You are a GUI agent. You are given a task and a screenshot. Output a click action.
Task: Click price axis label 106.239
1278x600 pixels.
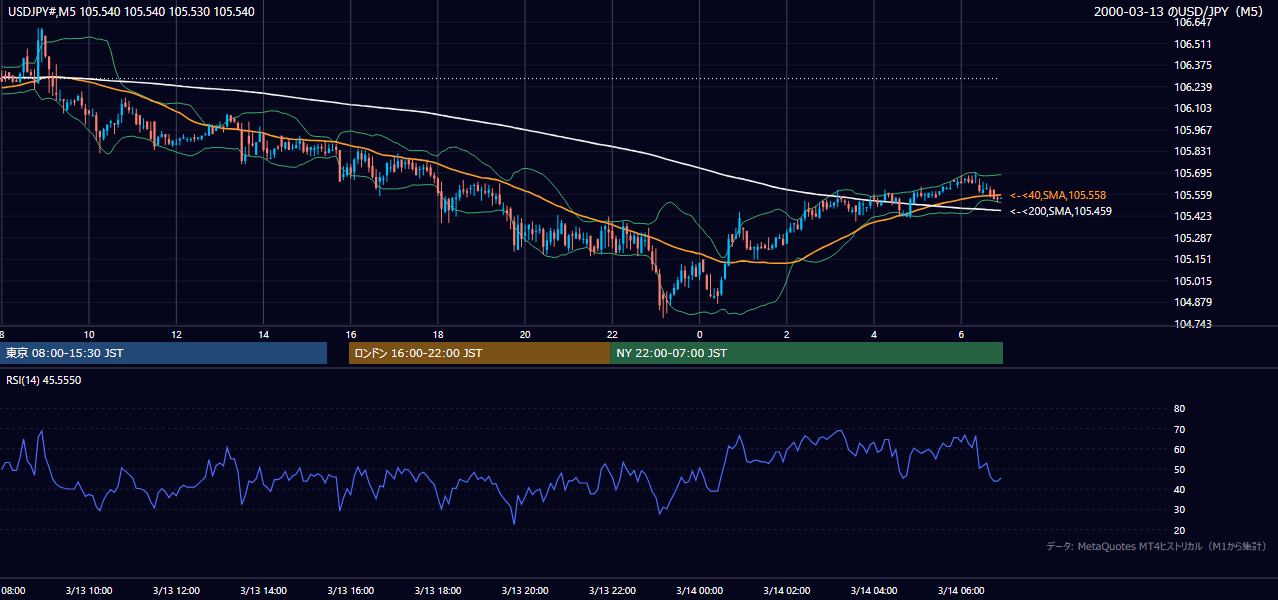point(1193,87)
